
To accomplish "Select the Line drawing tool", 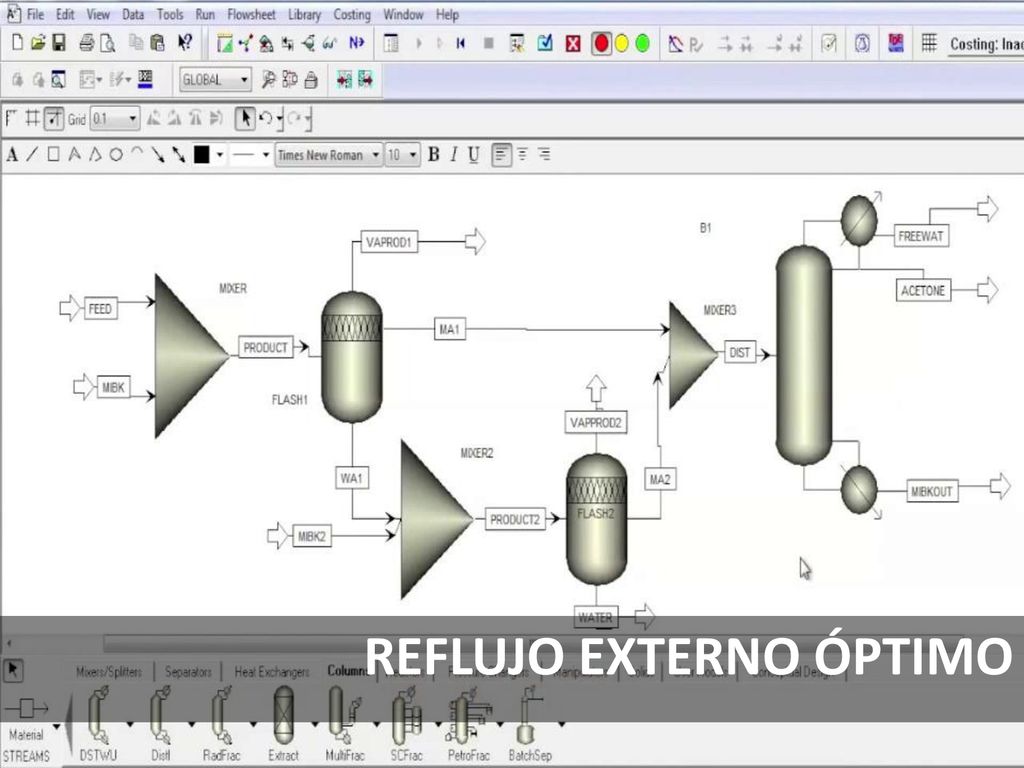I will coord(32,155).
